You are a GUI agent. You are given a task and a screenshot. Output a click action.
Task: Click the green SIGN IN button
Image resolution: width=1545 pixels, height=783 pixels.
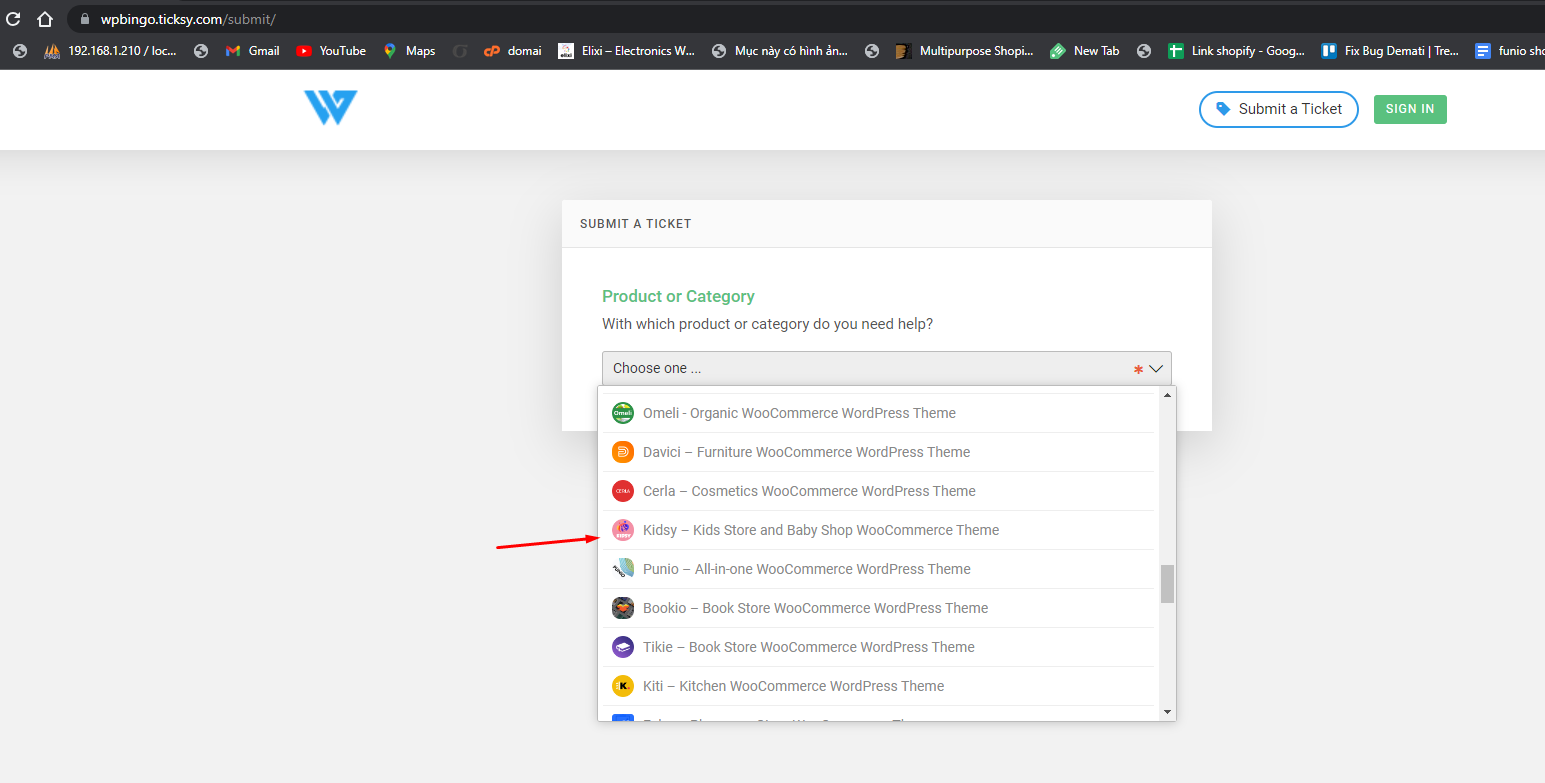click(1410, 109)
